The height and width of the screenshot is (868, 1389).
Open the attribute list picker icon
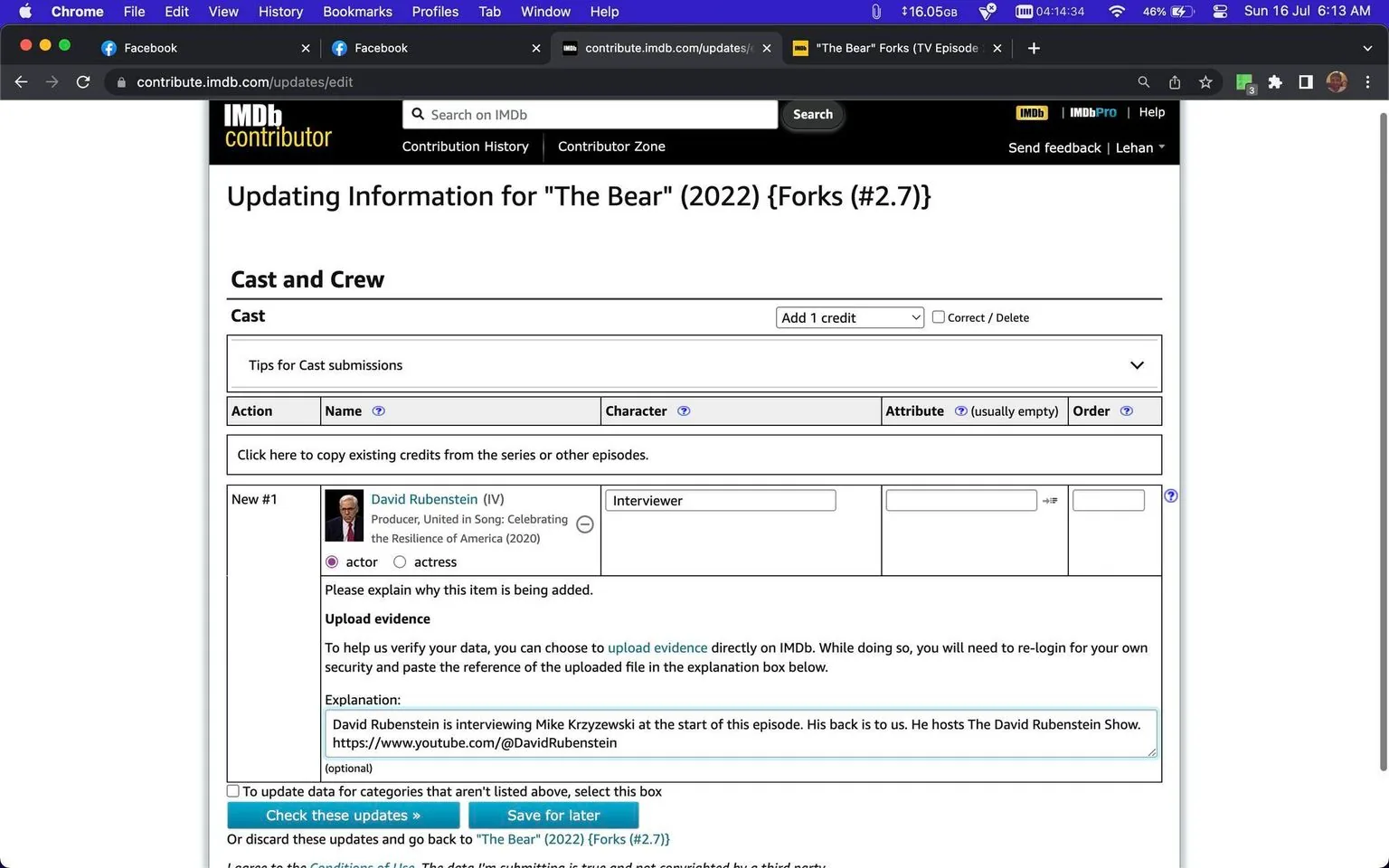coord(1050,500)
